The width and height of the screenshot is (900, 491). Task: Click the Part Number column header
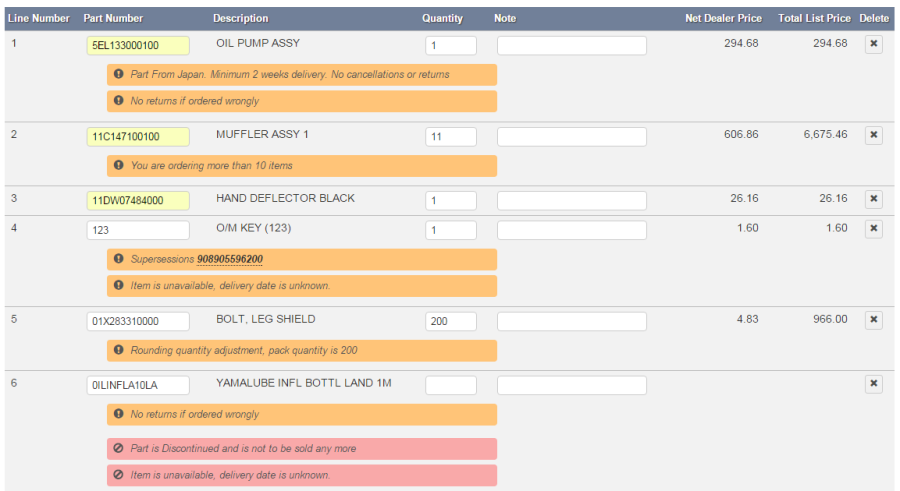(113, 18)
